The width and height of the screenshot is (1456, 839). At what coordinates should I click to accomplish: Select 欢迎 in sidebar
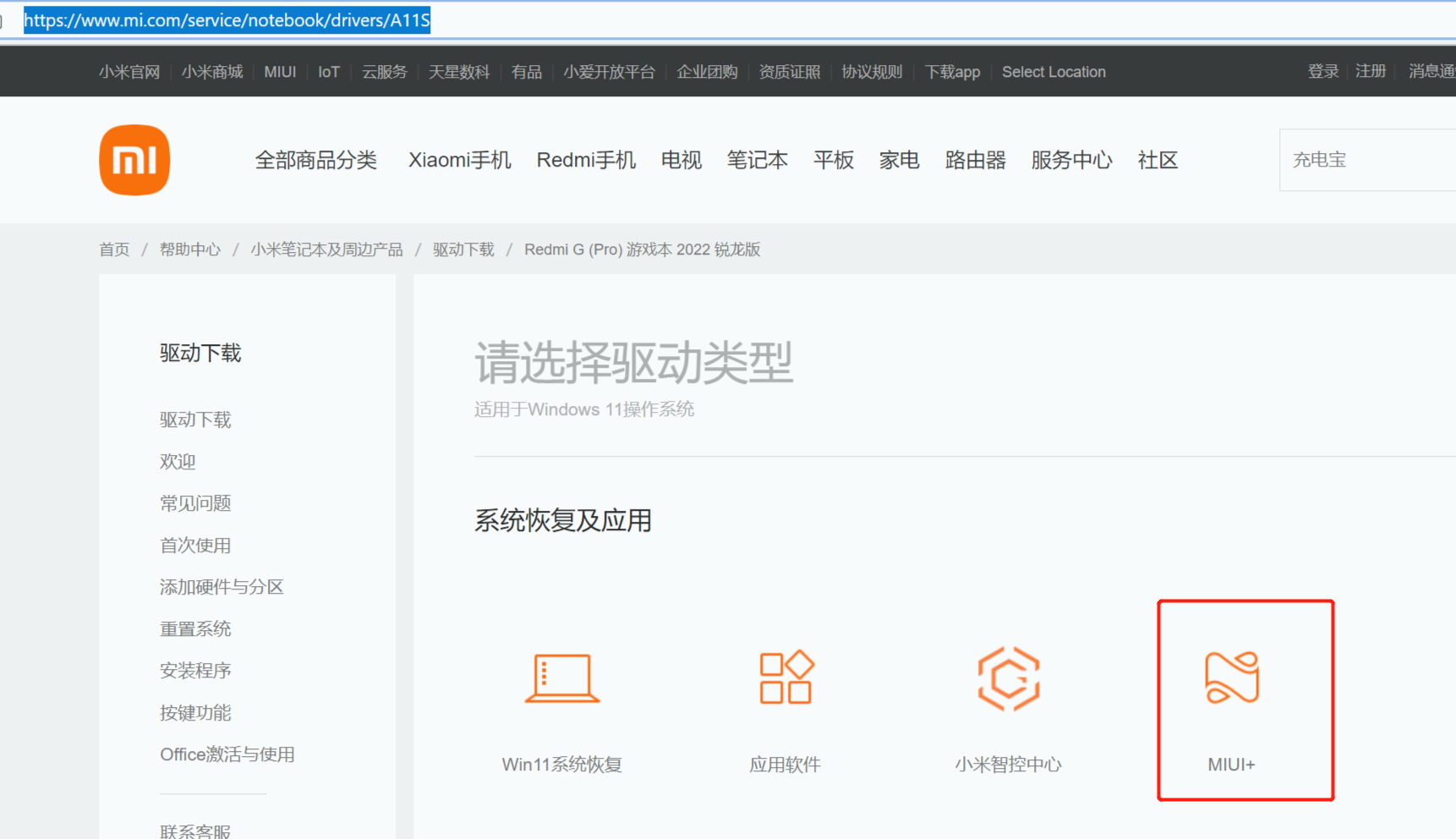(178, 462)
